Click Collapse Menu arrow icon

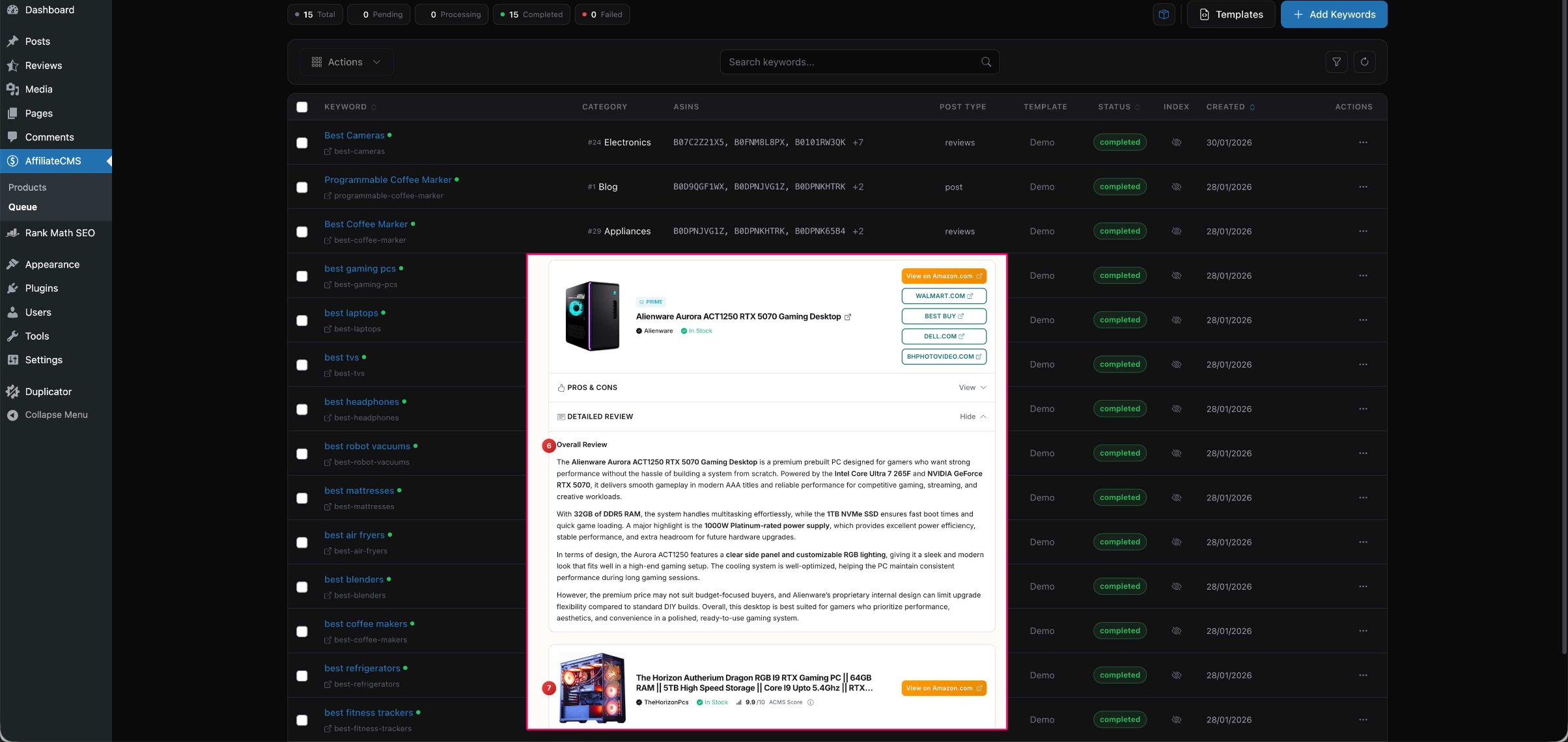[x=12, y=415]
